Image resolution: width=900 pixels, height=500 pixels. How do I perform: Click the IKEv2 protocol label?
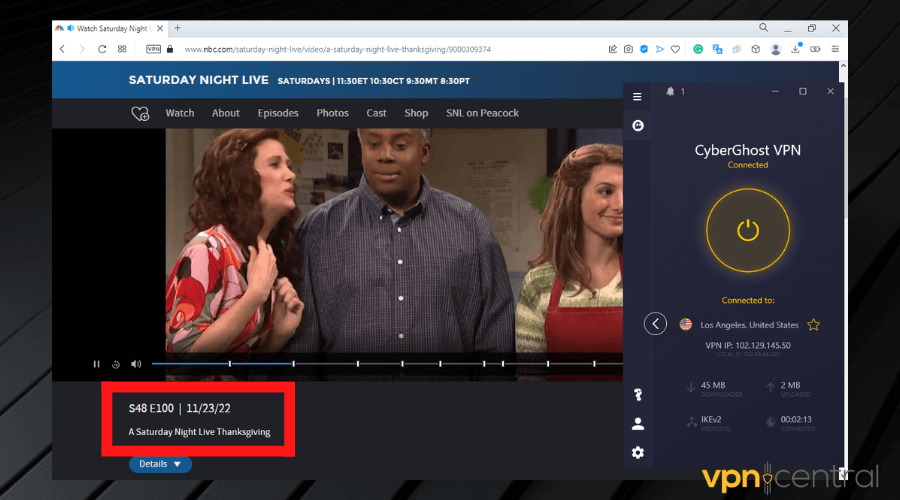(x=711, y=420)
